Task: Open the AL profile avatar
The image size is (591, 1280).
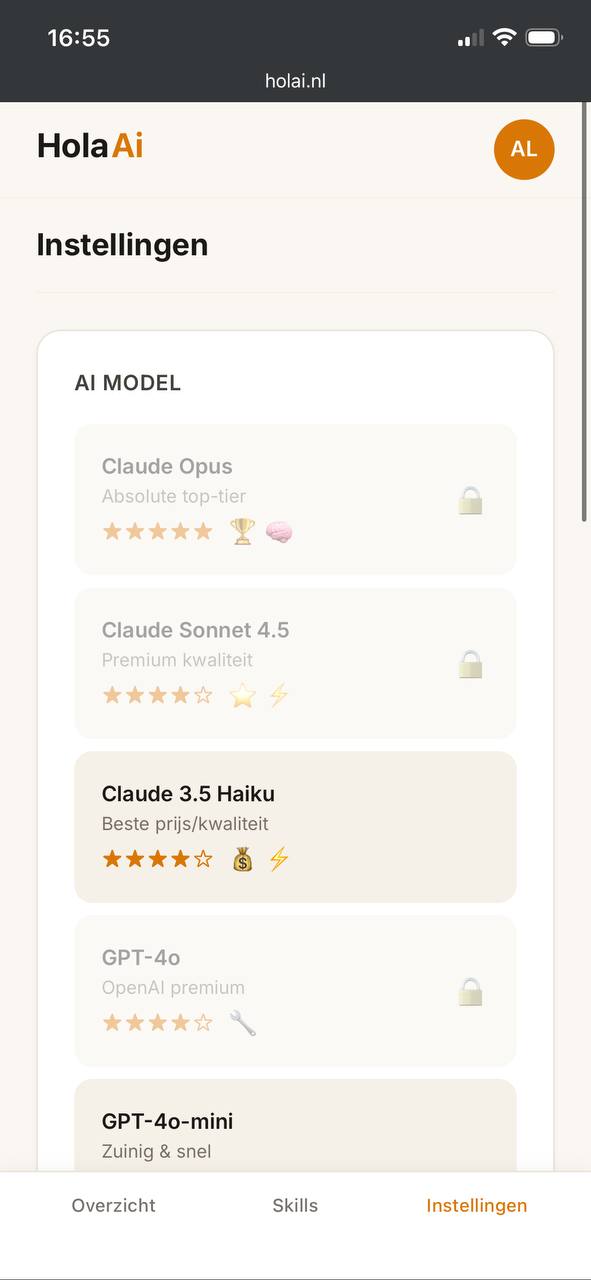Action: (524, 149)
